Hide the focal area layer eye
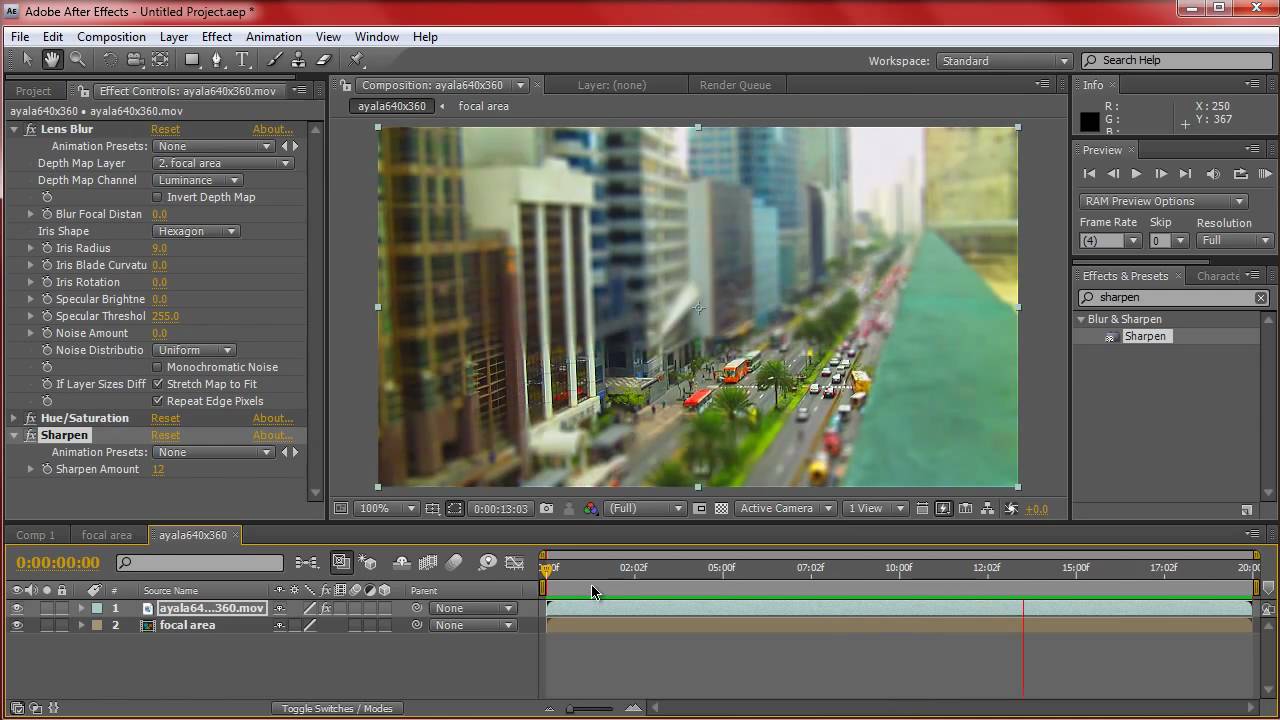 [17, 625]
